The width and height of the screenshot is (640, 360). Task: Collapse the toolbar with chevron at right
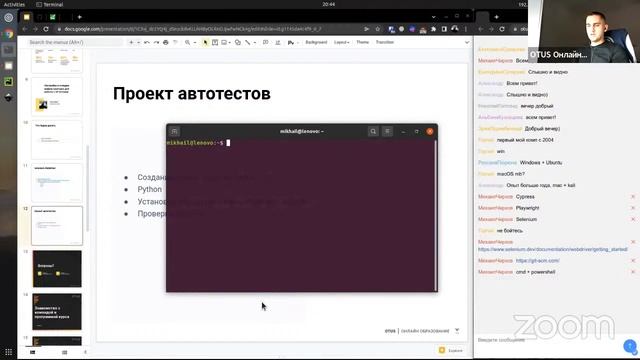467,42
